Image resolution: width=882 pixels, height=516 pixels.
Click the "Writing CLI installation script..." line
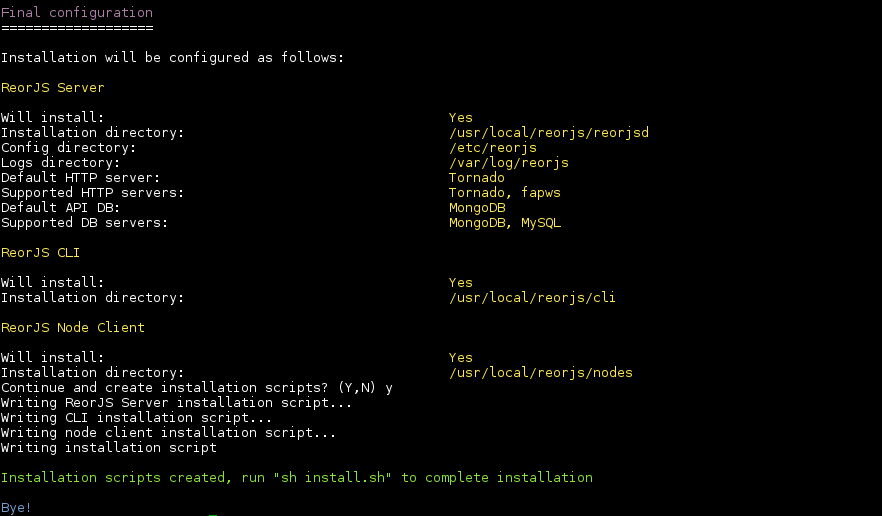coord(137,418)
